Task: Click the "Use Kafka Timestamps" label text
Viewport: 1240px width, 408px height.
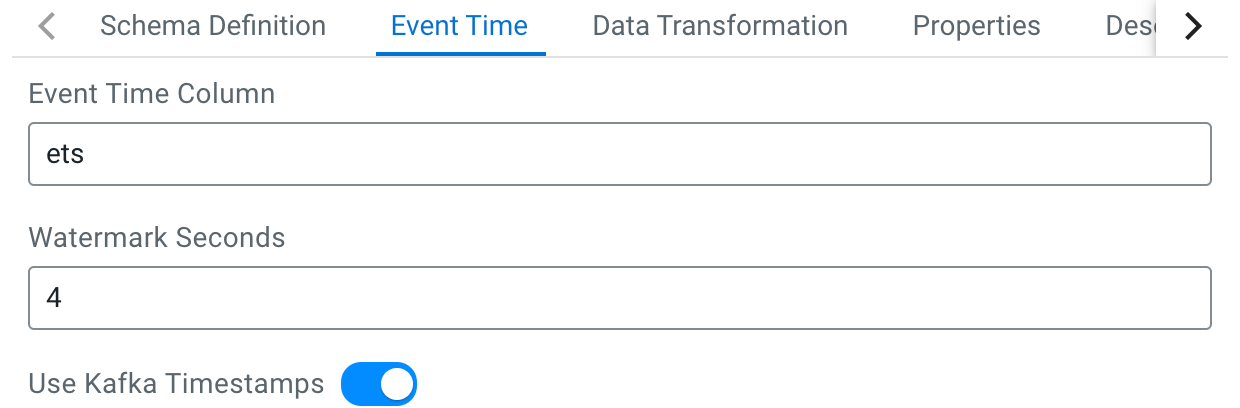Action: click(x=176, y=384)
